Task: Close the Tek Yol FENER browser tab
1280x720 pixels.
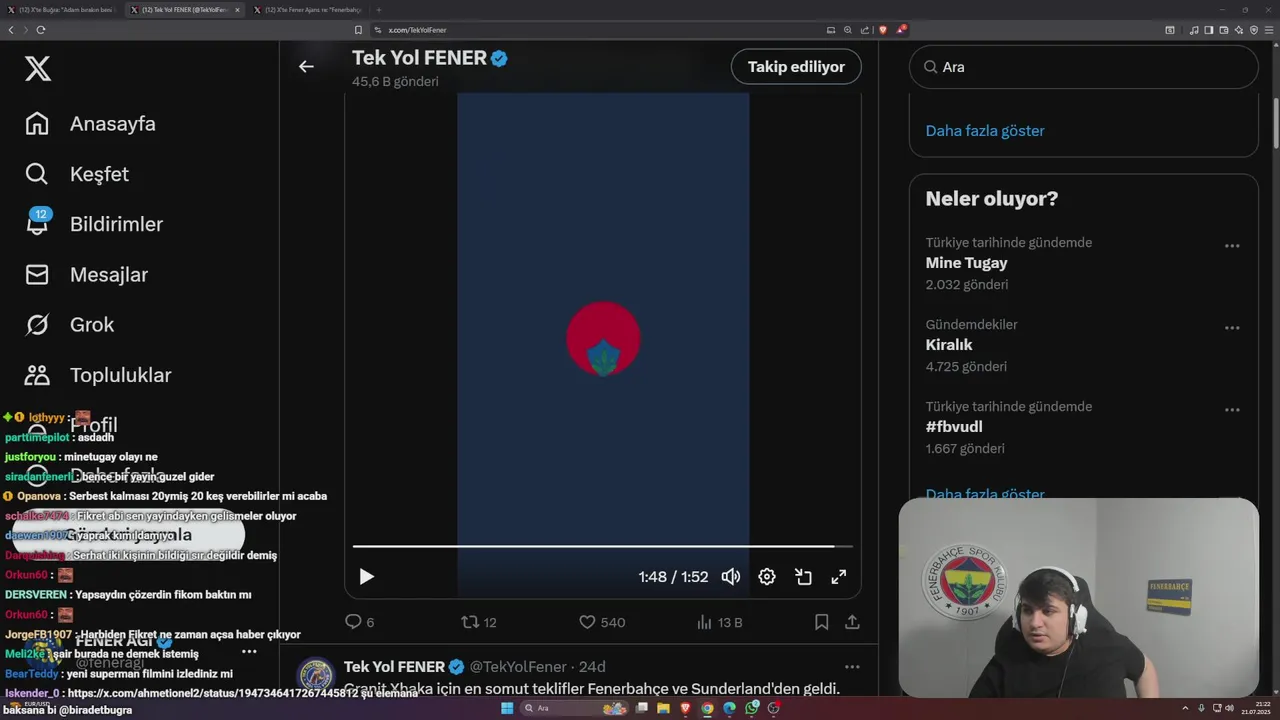Action: pos(237,10)
